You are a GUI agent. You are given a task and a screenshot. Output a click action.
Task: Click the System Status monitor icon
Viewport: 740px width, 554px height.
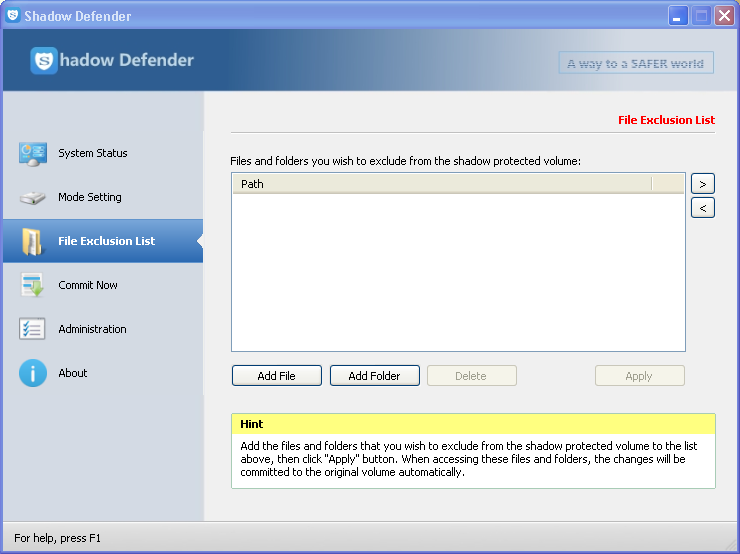pos(33,154)
